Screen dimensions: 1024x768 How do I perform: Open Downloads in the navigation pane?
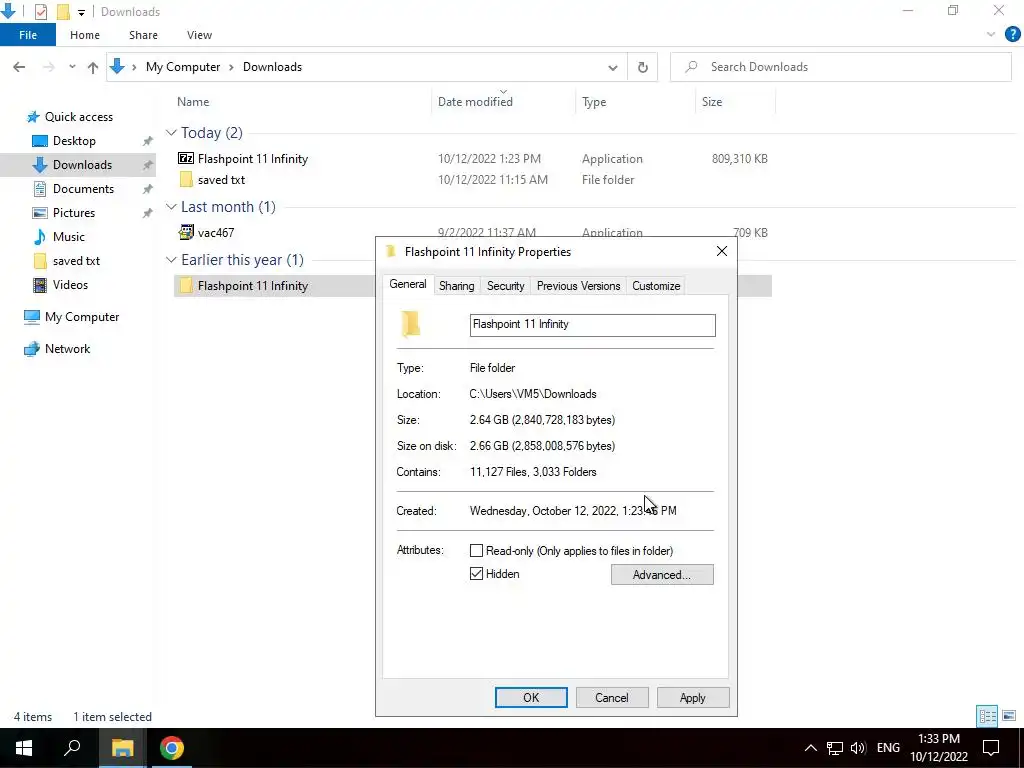pos(82,165)
